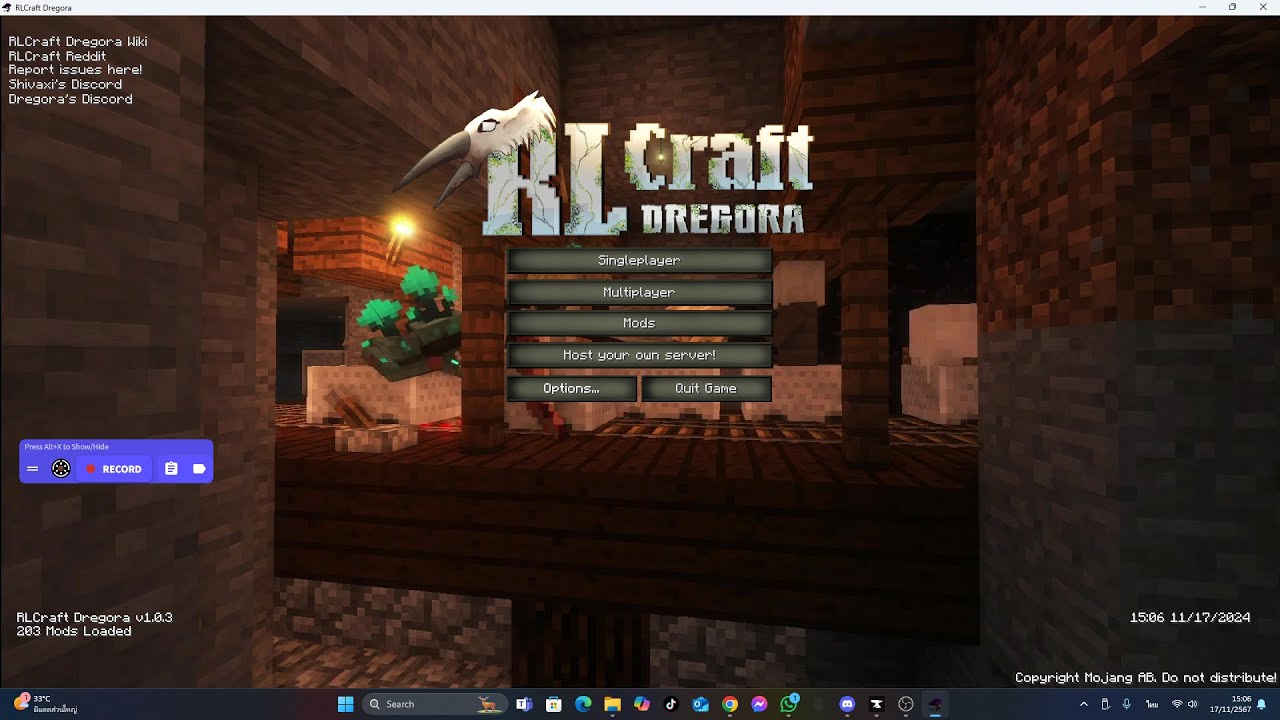Viewport: 1280px width, 720px height.
Task: Open the notification bell in taskbar
Action: click(1262, 704)
